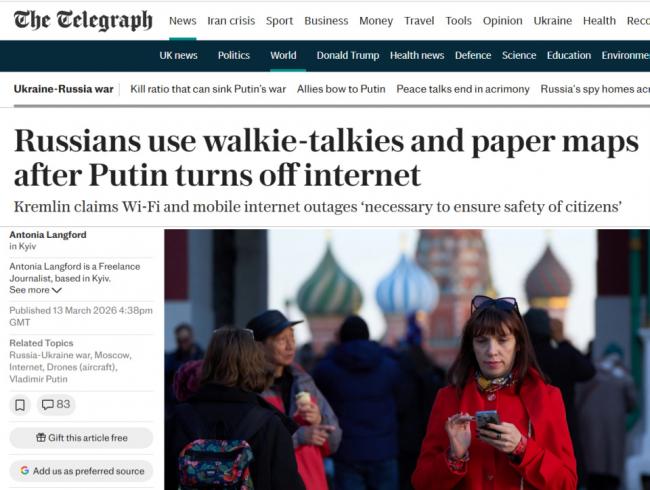Click The Telegraph logo
The height and width of the screenshot is (490, 650).
pyautogui.click(x=83, y=20)
